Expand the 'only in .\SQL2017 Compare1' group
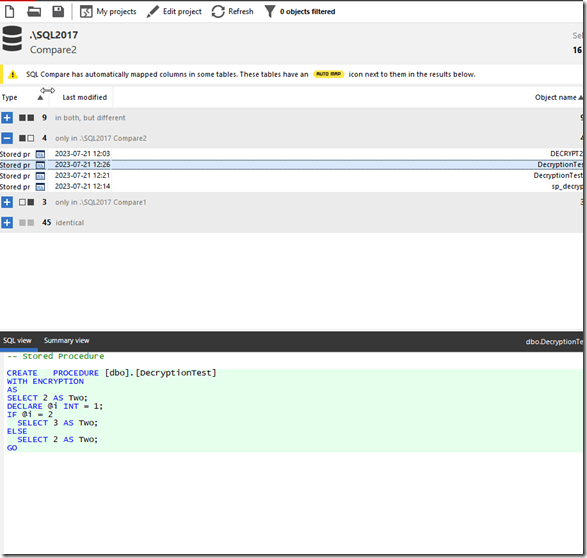The height and width of the screenshot is (558, 587). 7,202
